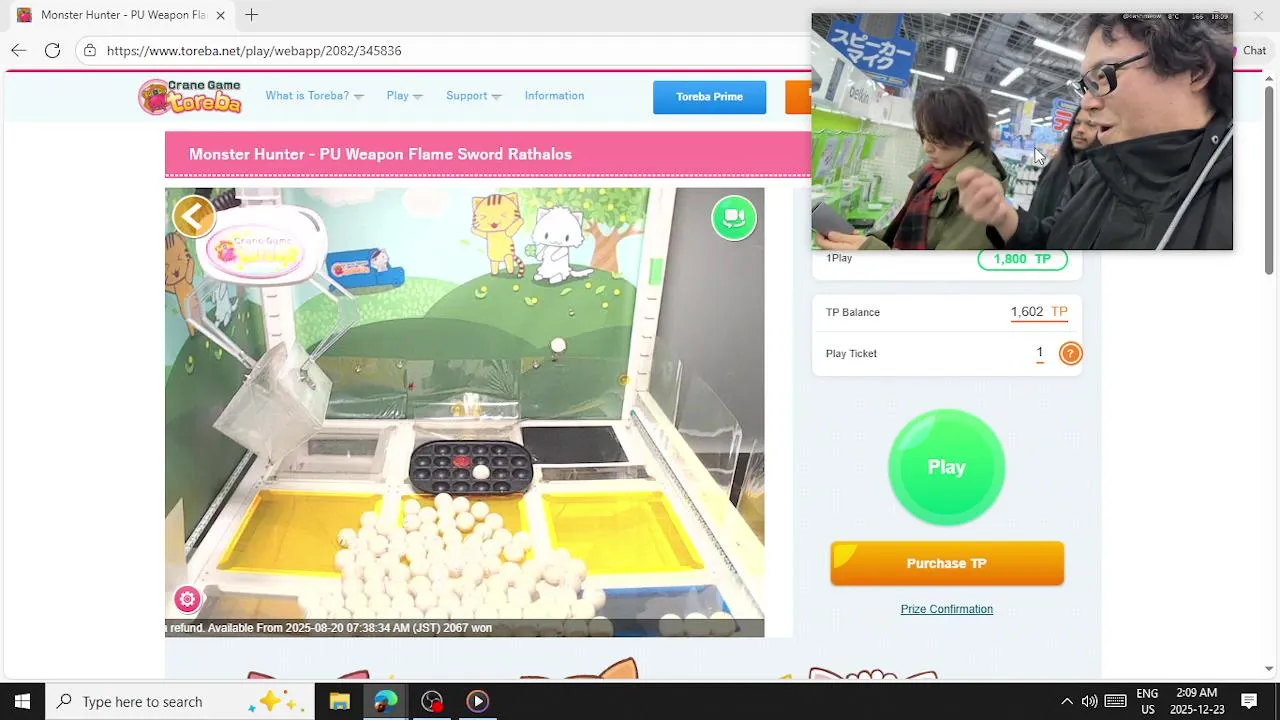Open the Prize Confirmation link

click(946, 609)
